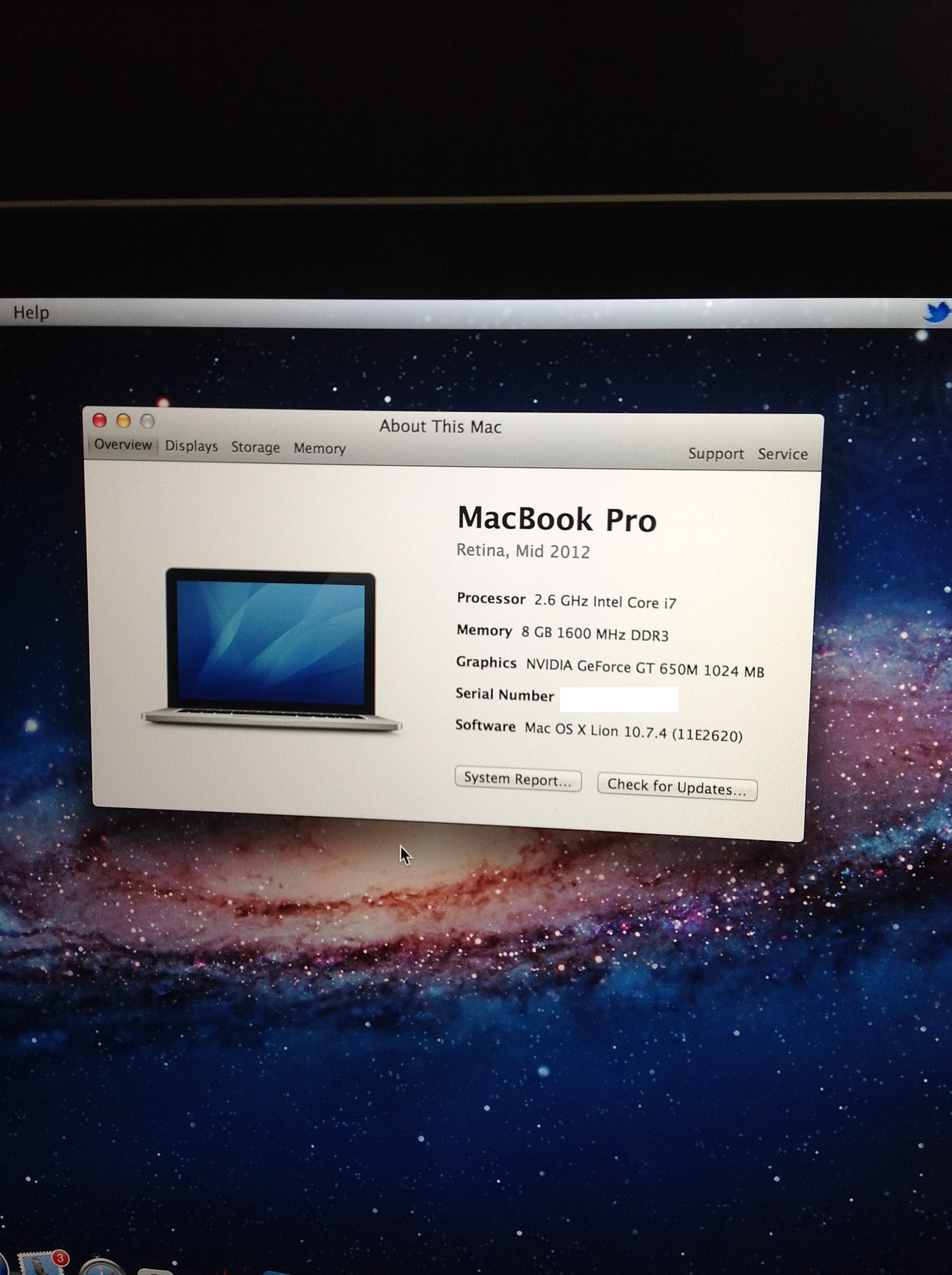Click the "2.6 GHz Intel Core i7" value
Viewport: 952px width, 1275px height.
click(x=605, y=602)
